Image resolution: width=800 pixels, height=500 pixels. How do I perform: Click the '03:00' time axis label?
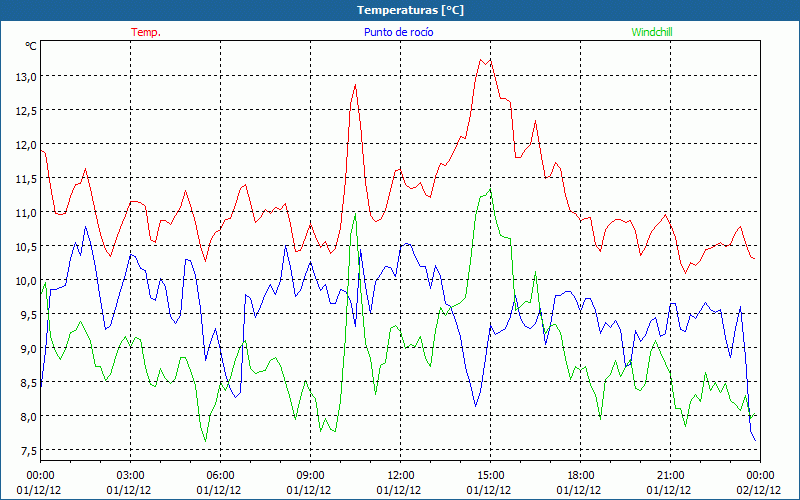point(130,475)
